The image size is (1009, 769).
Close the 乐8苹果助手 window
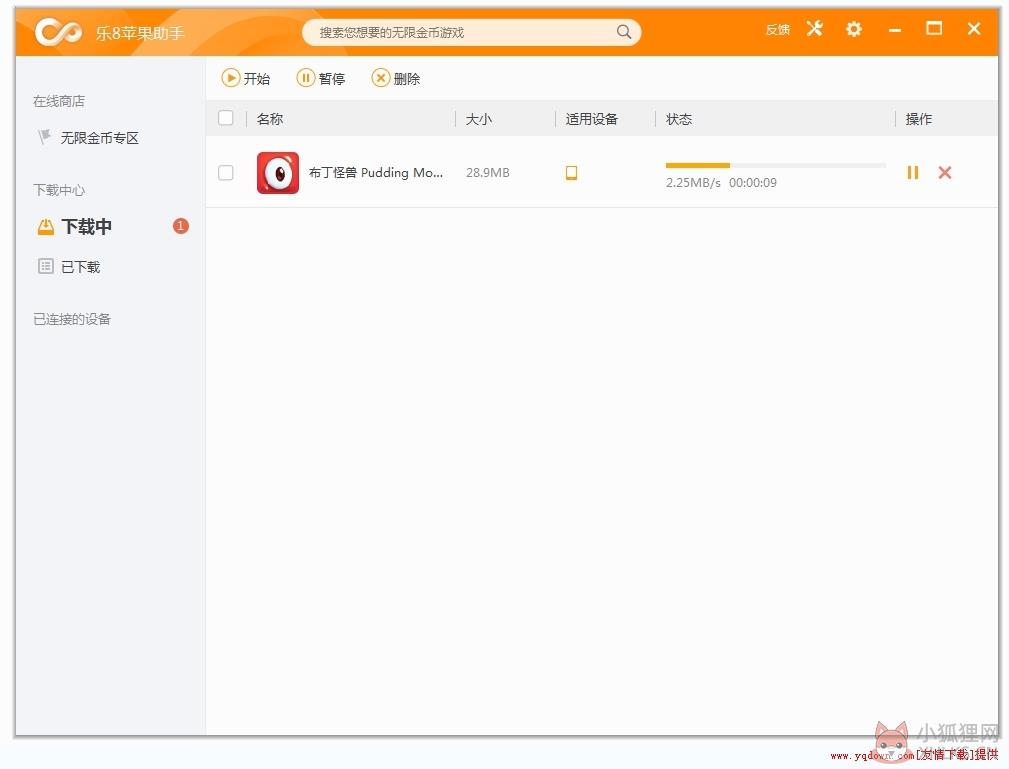(974, 29)
